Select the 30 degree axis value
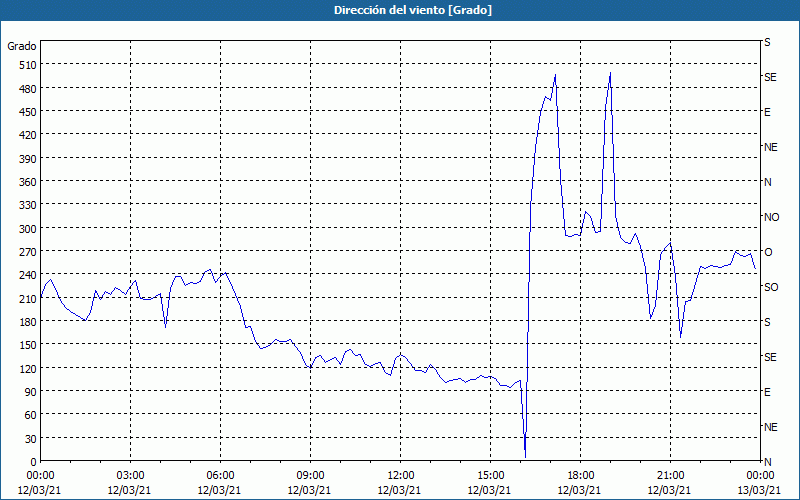Image resolution: width=800 pixels, height=500 pixels. pos(31,439)
